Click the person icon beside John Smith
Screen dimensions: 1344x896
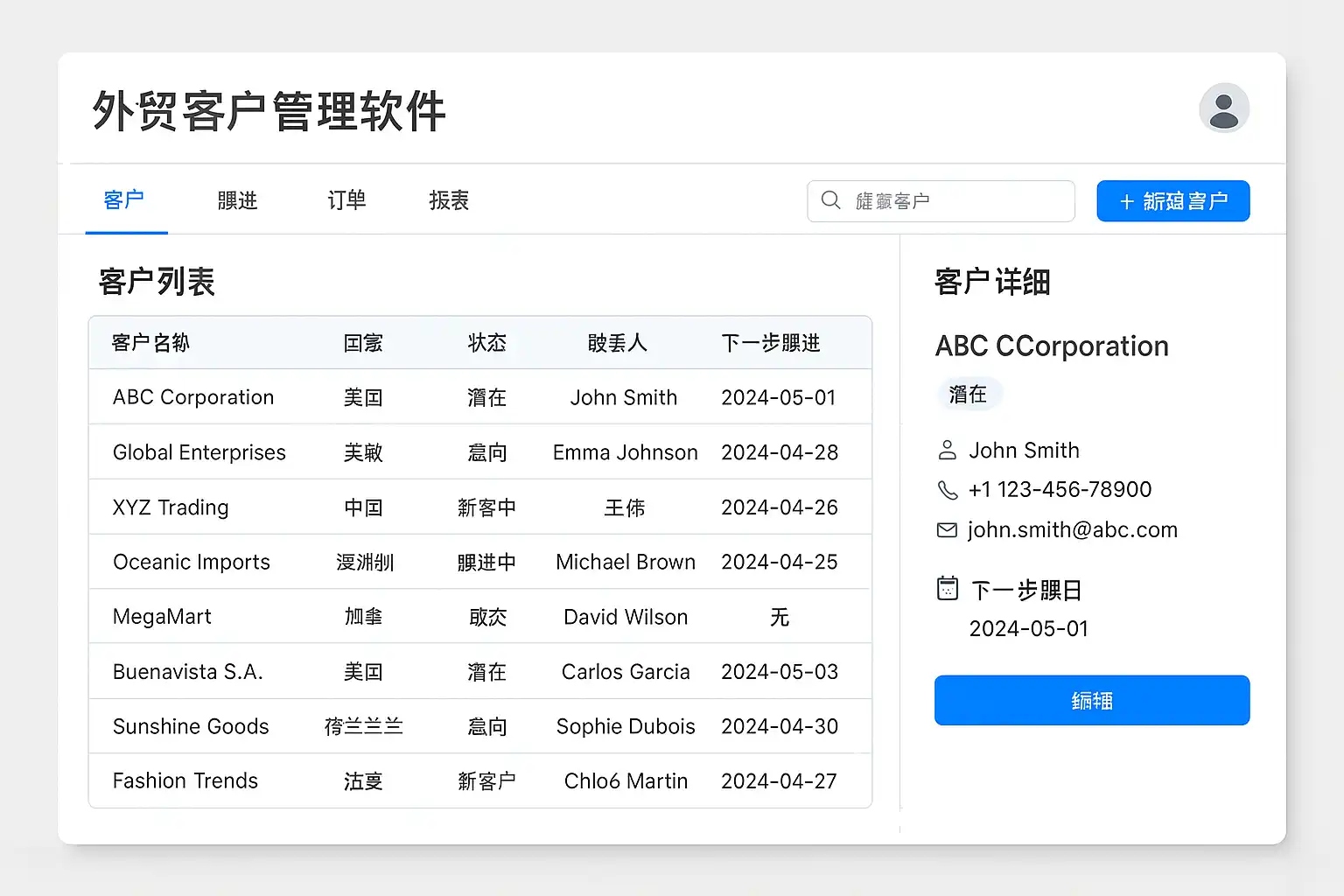947,451
